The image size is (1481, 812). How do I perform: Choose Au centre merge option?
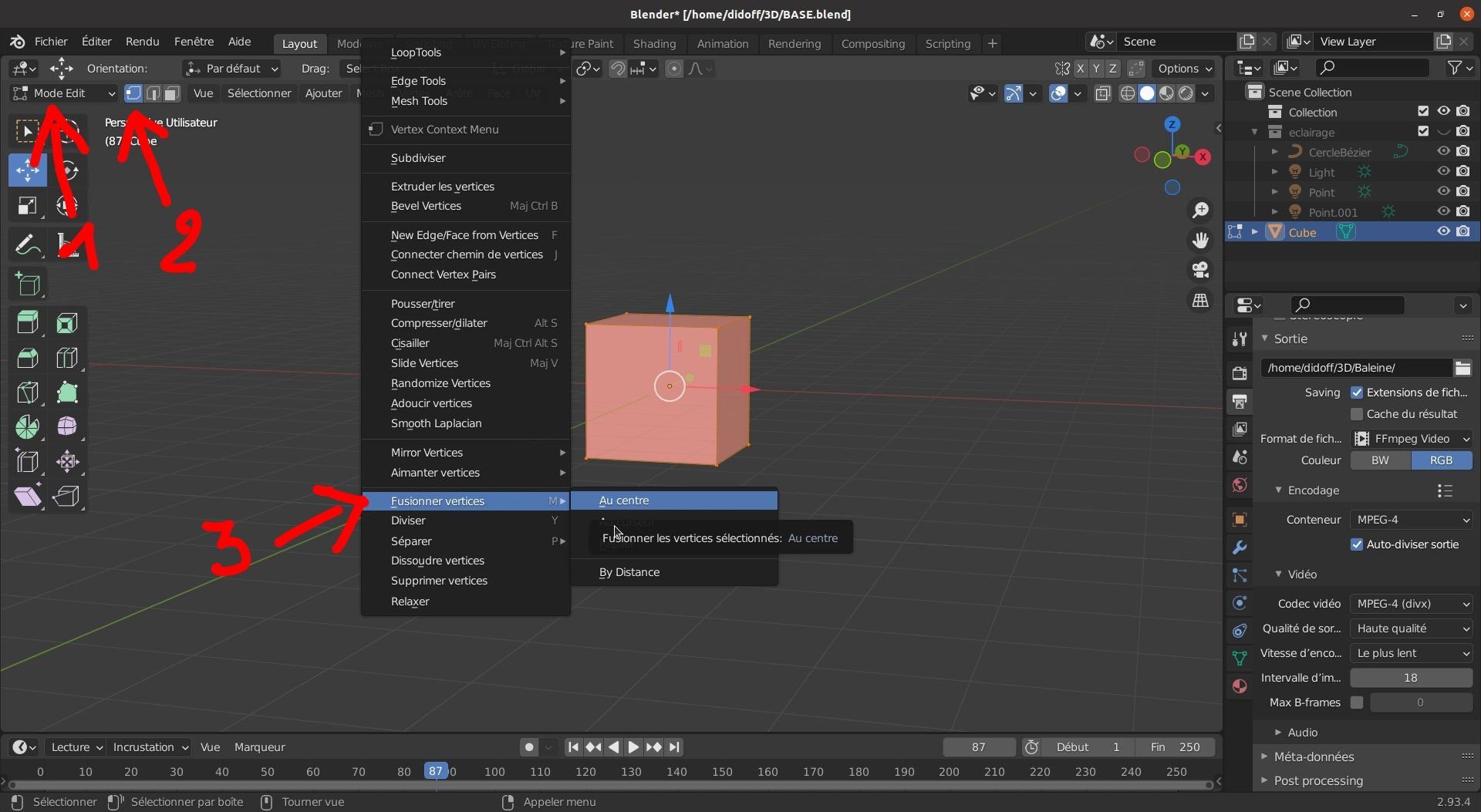pyautogui.click(x=673, y=500)
